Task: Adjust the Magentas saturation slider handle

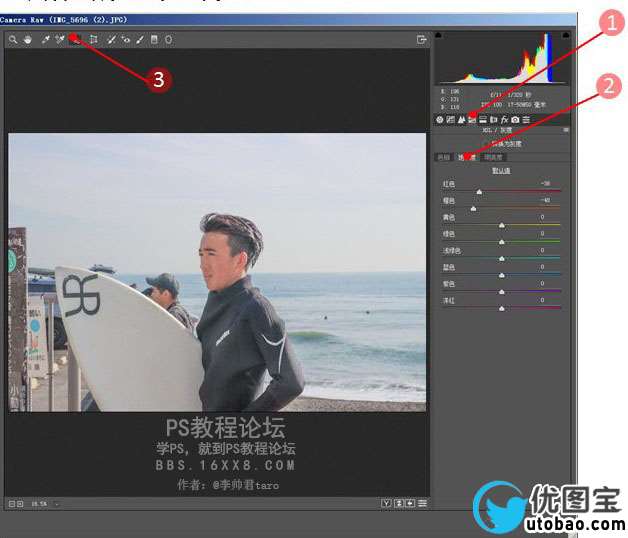Action: [502, 308]
